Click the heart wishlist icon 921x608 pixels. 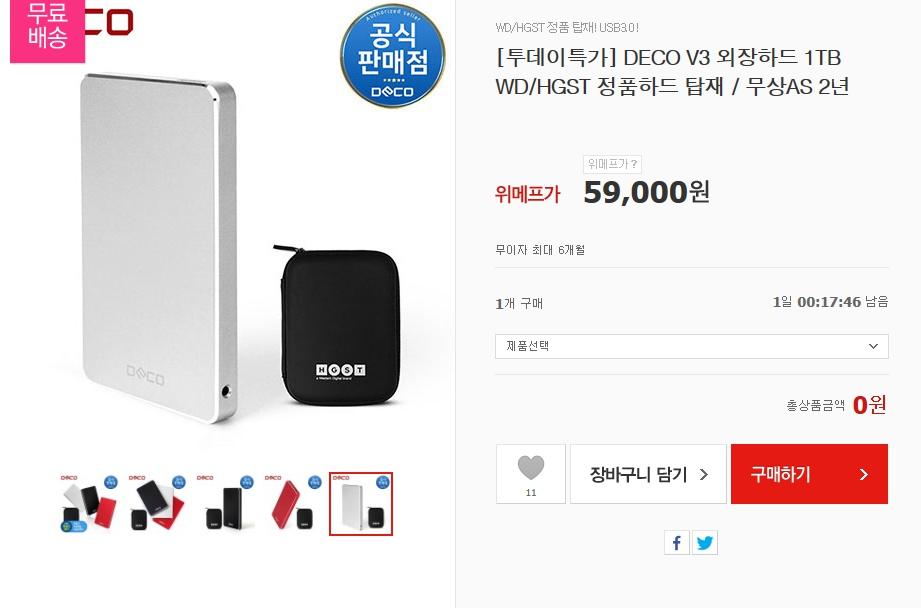(x=530, y=468)
